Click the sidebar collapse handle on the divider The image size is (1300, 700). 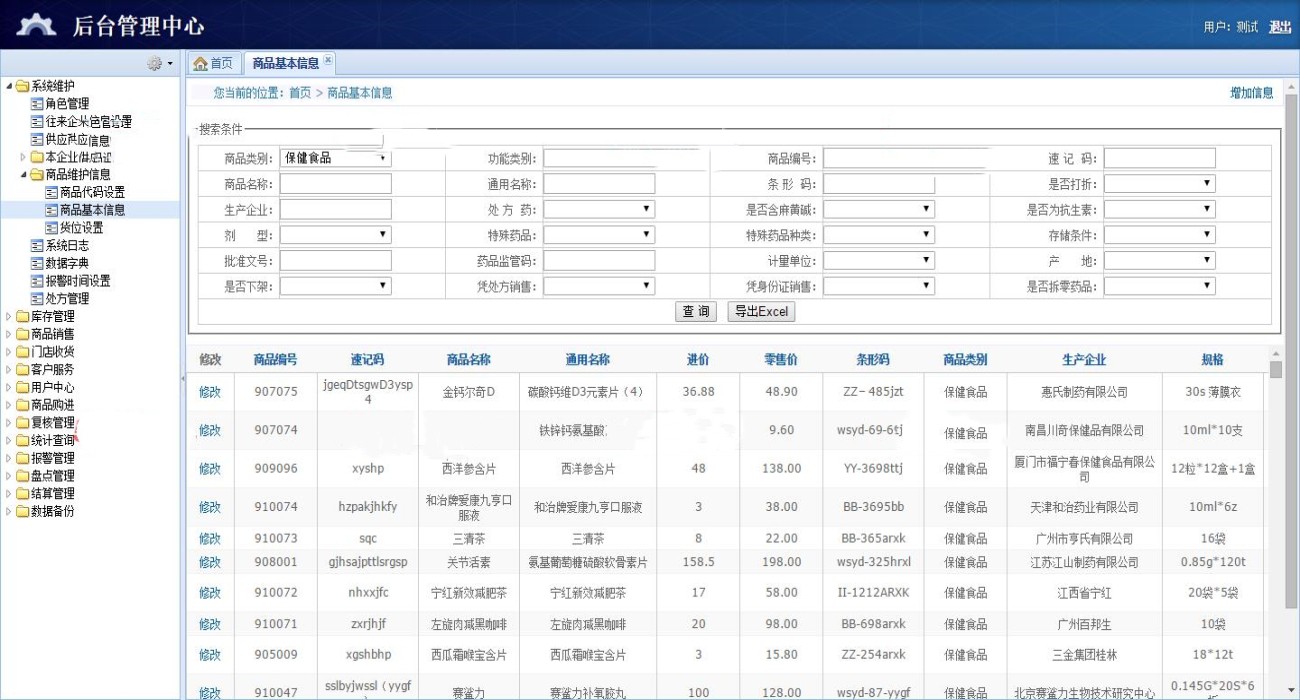pyautogui.click(x=183, y=377)
